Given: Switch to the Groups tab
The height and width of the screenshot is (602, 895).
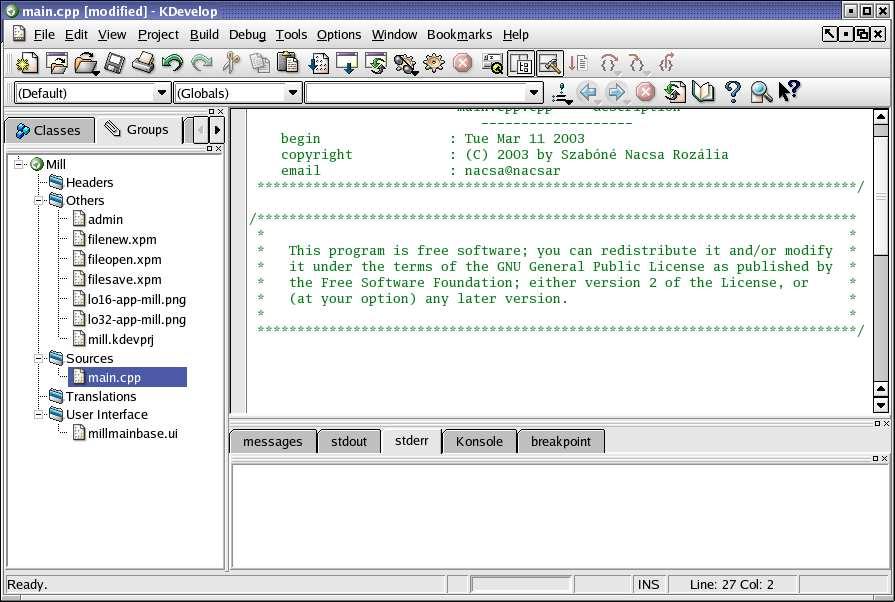Looking at the screenshot, I should [139, 130].
